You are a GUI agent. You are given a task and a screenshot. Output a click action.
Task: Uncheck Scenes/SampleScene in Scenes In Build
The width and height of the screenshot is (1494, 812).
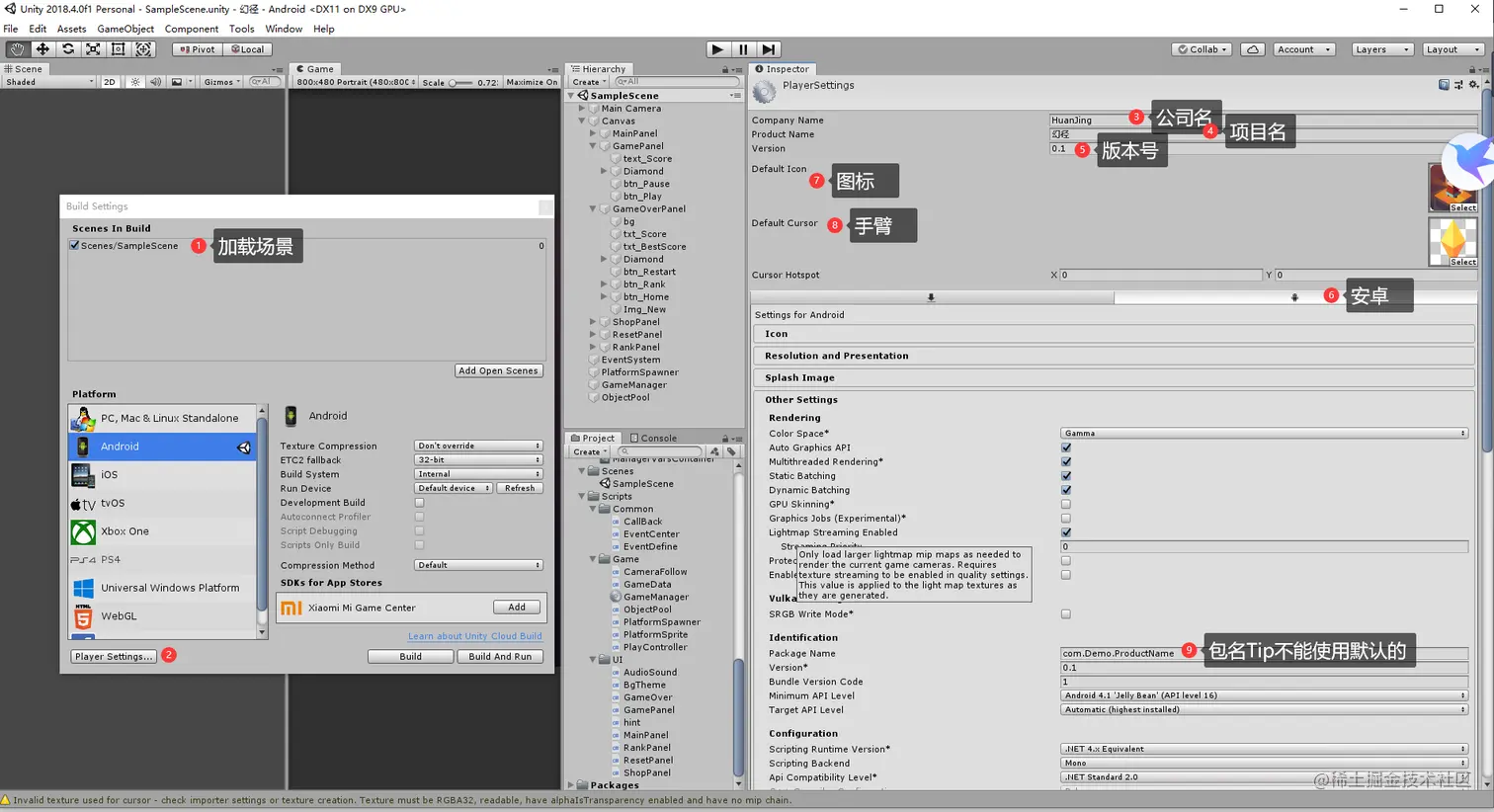(x=74, y=246)
